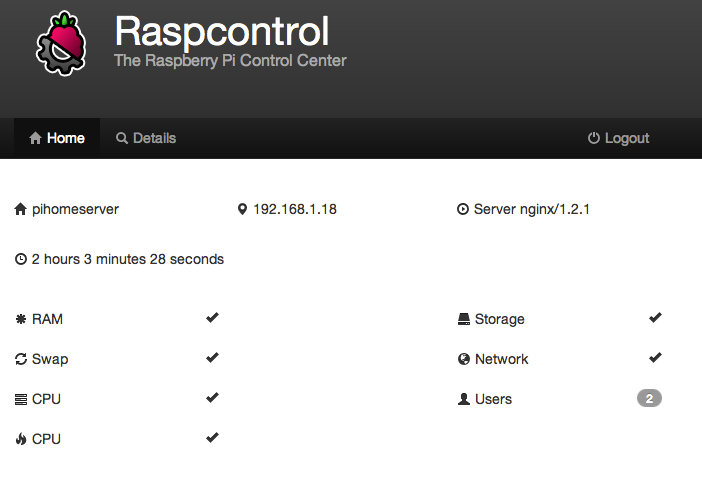Click the Swap label

pos(50,360)
